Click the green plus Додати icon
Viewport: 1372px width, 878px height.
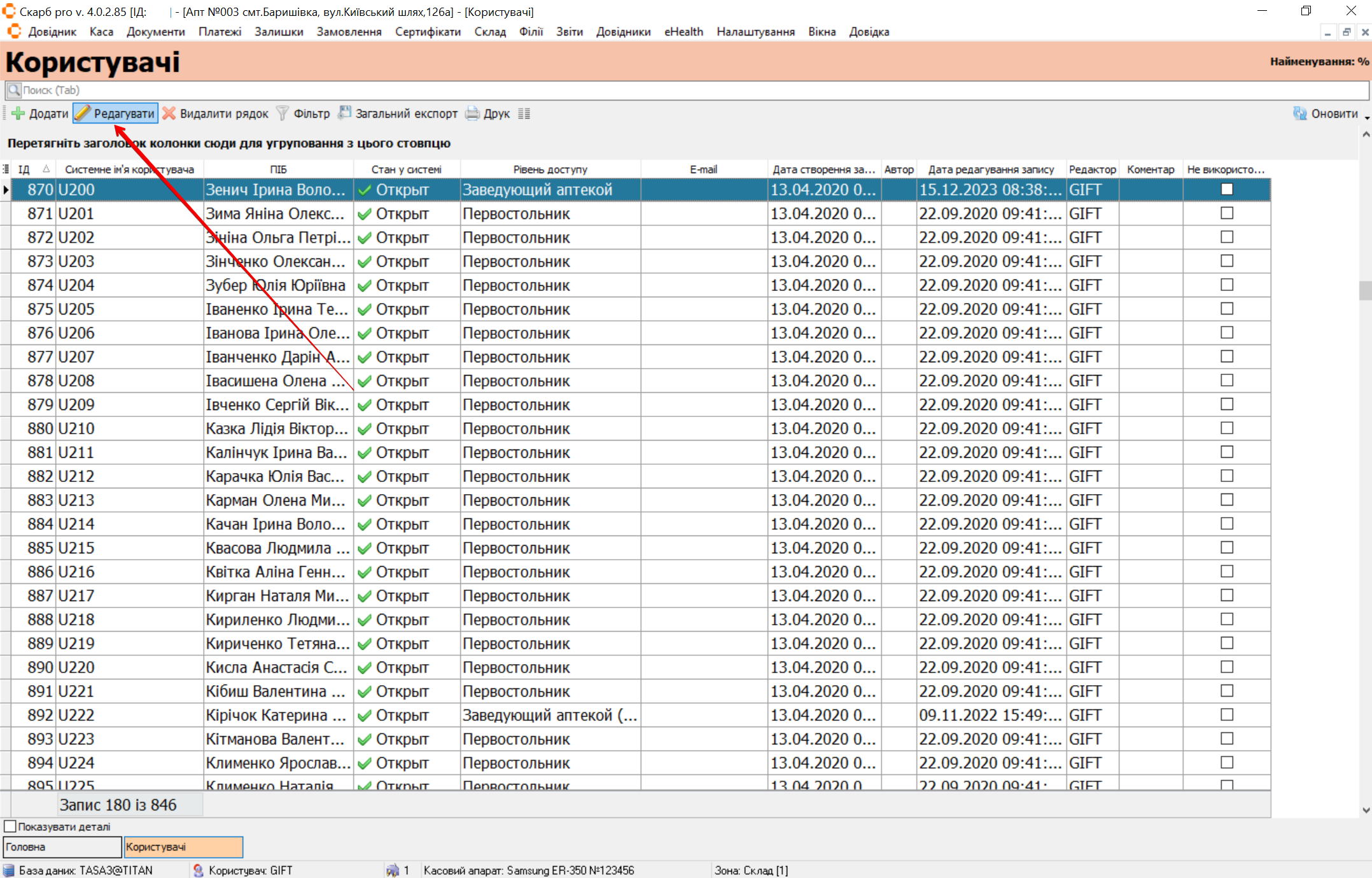(x=18, y=113)
